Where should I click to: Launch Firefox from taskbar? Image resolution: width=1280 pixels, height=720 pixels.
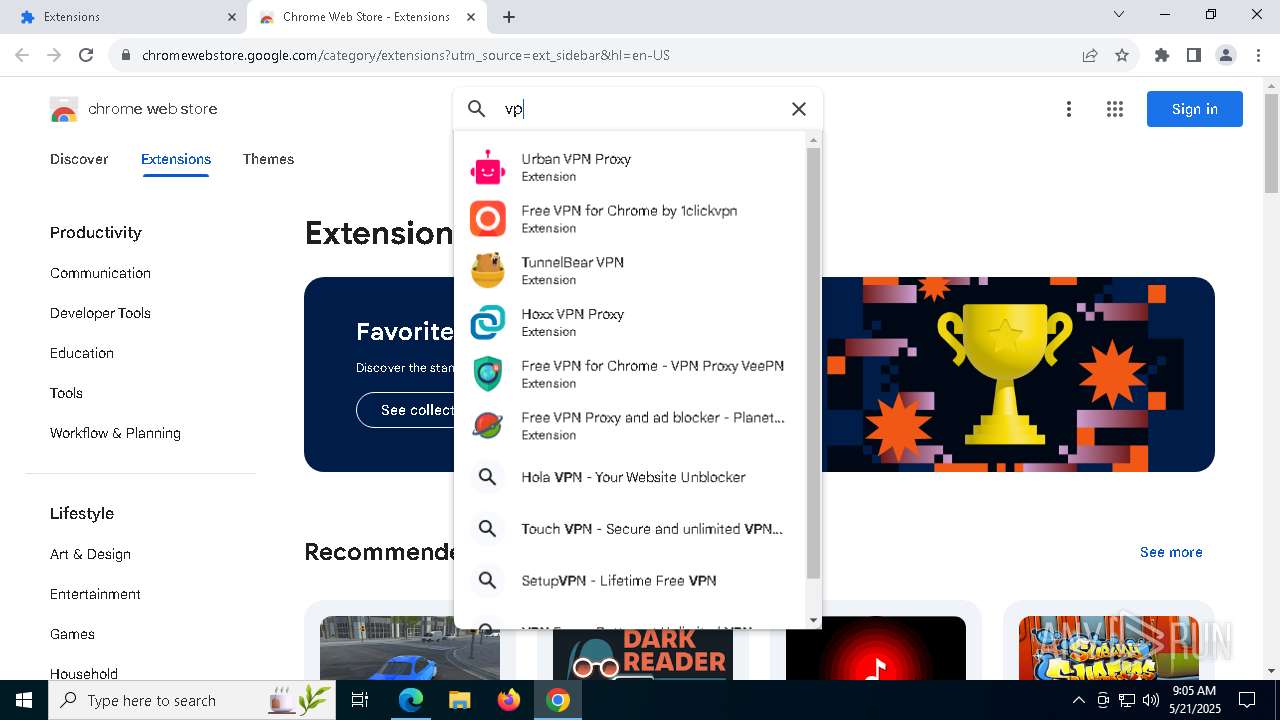pos(509,700)
